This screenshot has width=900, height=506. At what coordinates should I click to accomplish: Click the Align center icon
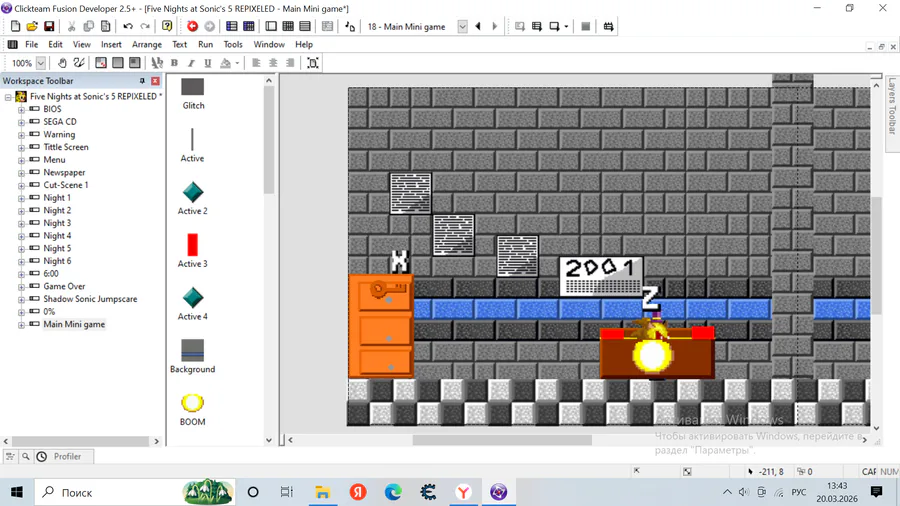(x=273, y=63)
